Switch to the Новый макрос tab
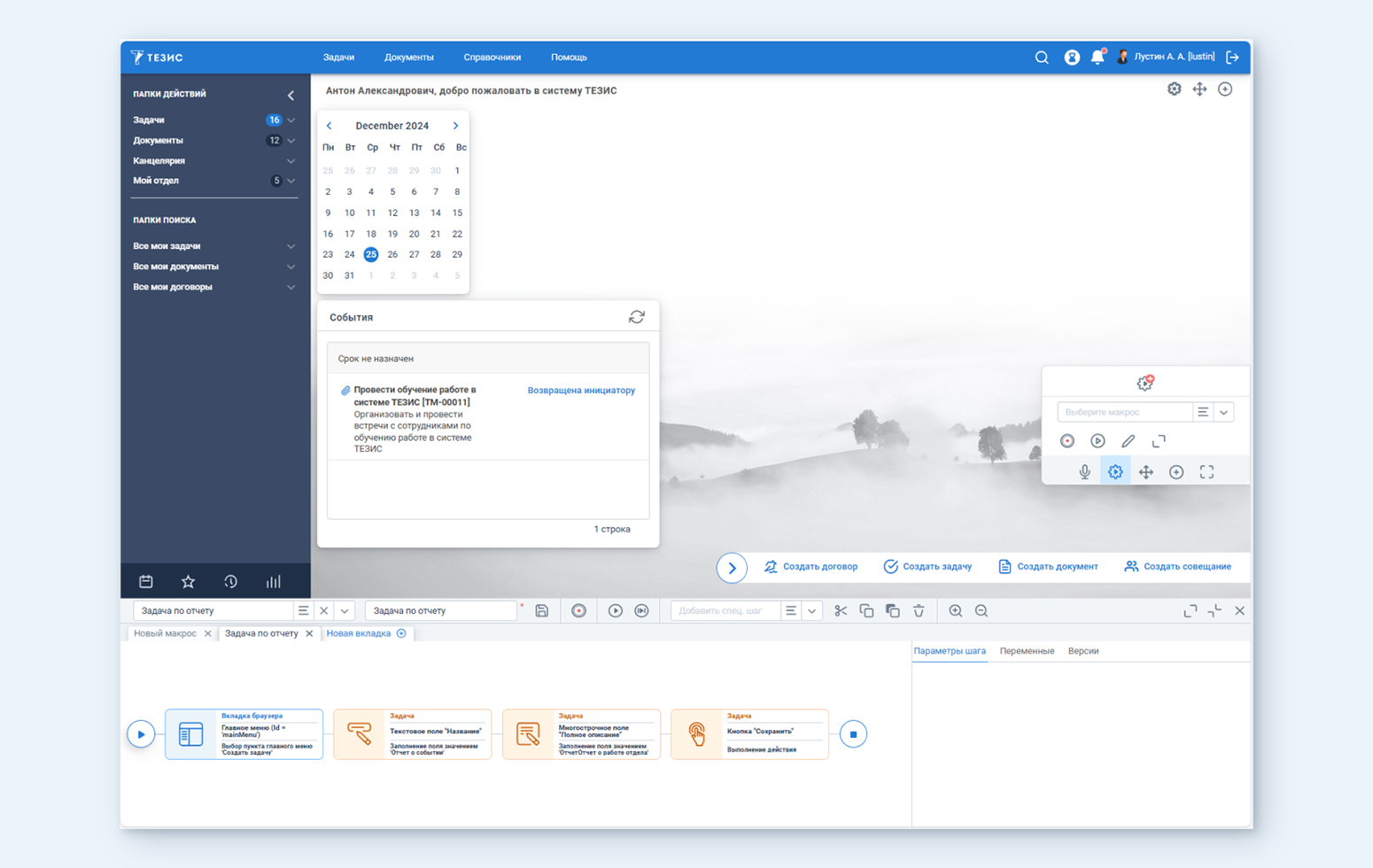The height and width of the screenshot is (868, 1373). coord(165,633)
